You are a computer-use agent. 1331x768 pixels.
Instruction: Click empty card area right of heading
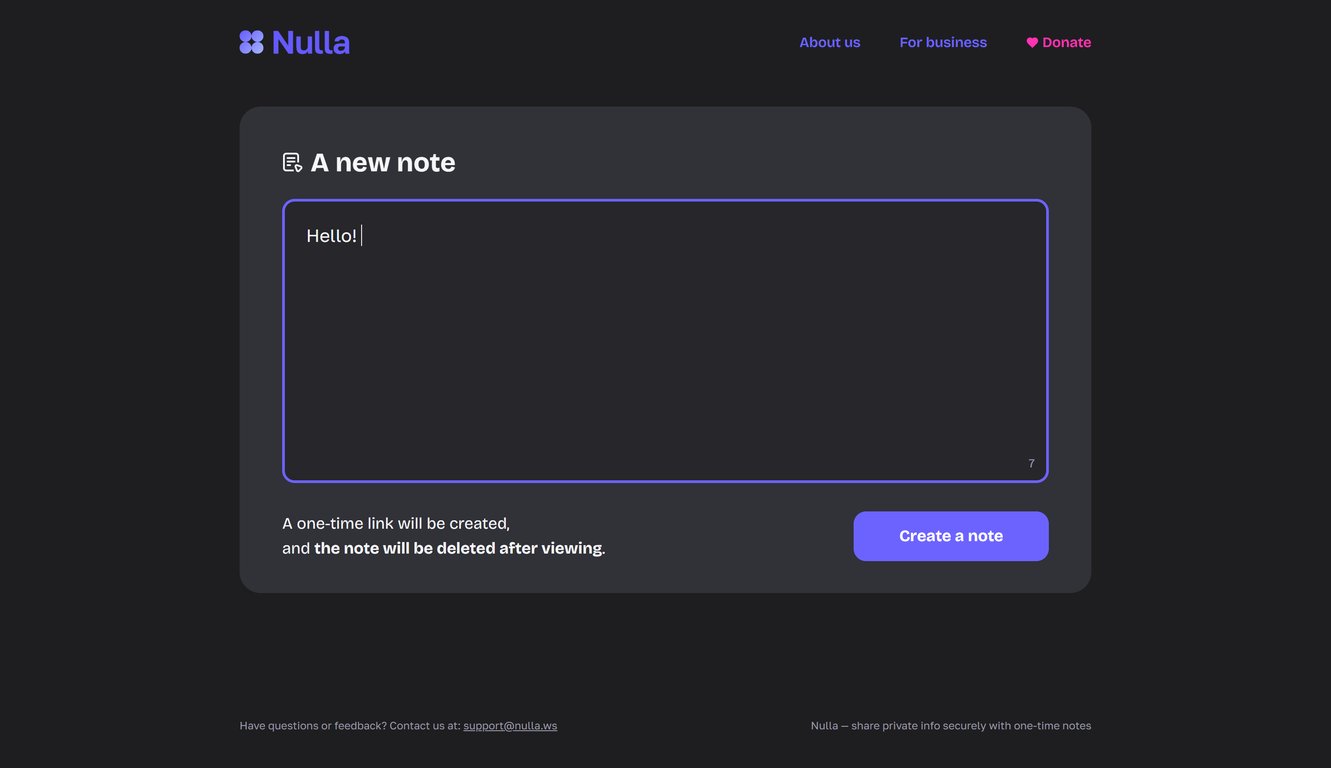click(x=760, y=162)
